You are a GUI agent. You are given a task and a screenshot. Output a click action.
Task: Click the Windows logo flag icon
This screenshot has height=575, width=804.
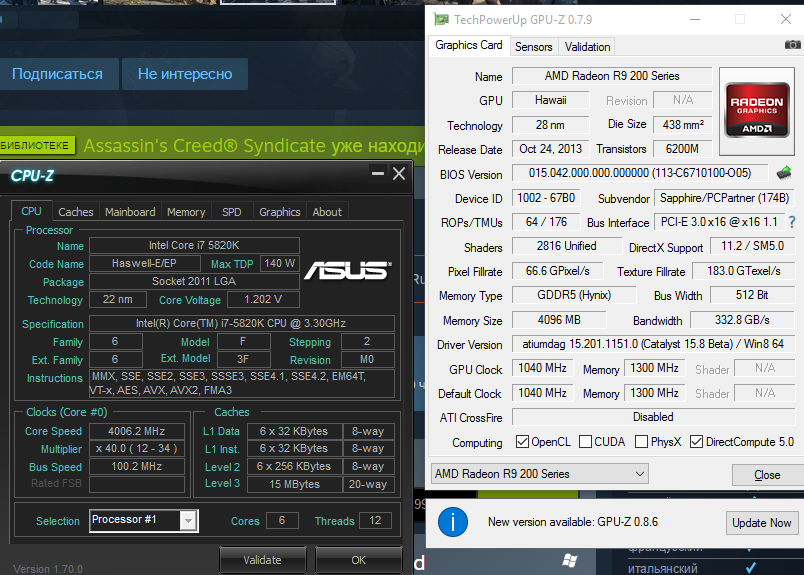click(569, 561)
